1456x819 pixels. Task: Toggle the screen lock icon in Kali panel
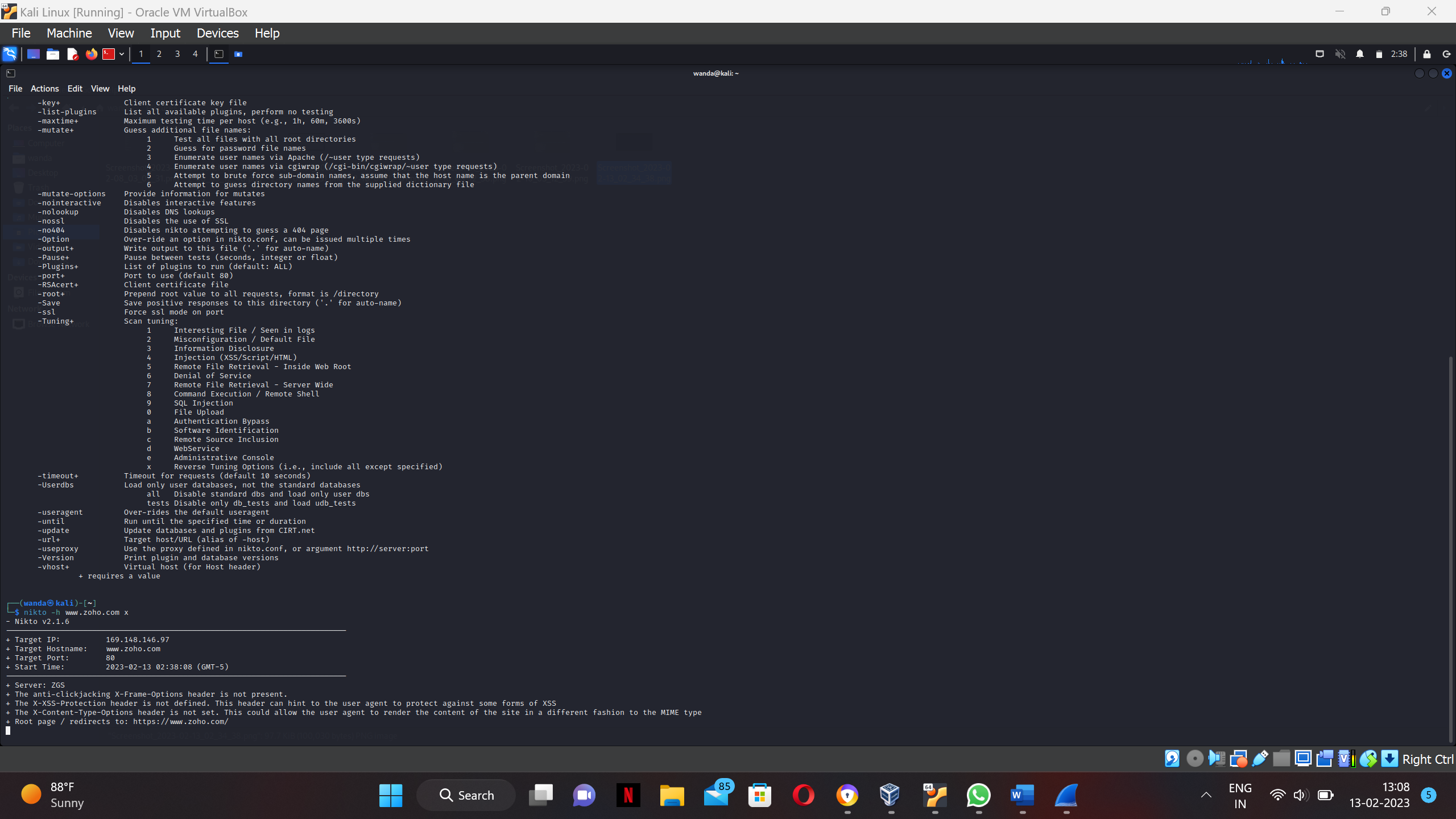point(1427,54)
